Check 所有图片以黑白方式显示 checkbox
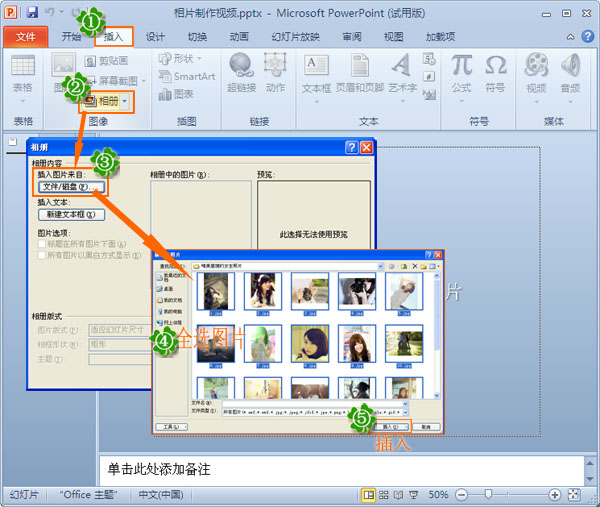Screen dimensions: 600x507 [x=42, y=255]
